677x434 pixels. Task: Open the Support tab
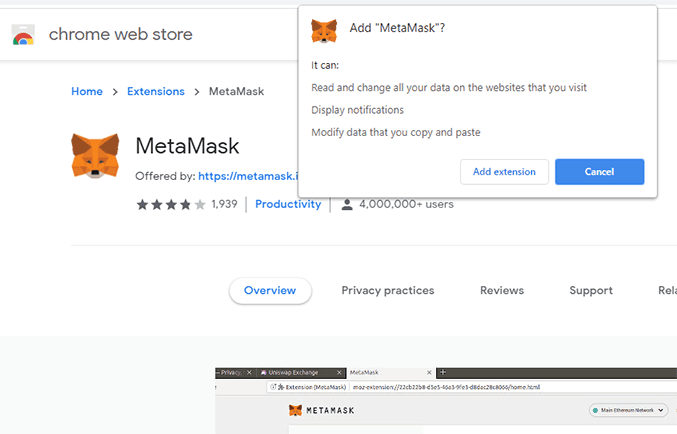[x=590, y=291]
